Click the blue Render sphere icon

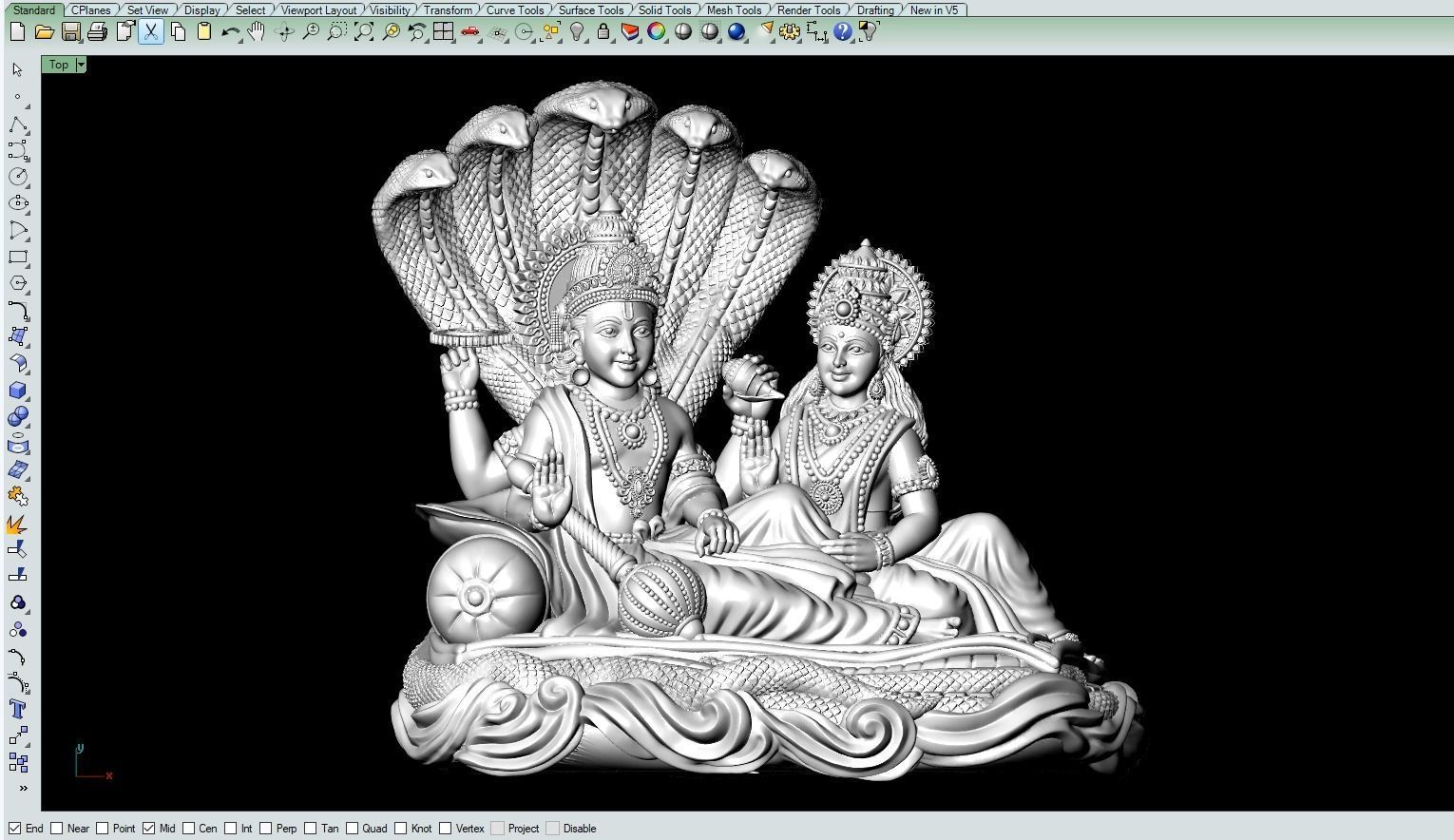pos(737,31)
